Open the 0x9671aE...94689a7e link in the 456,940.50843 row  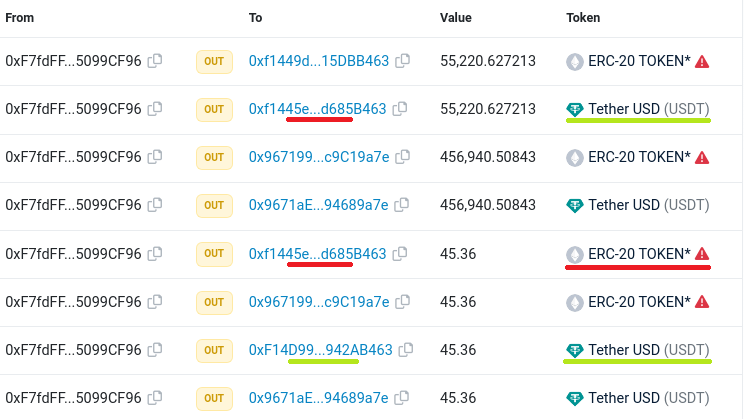coord(318,205)
